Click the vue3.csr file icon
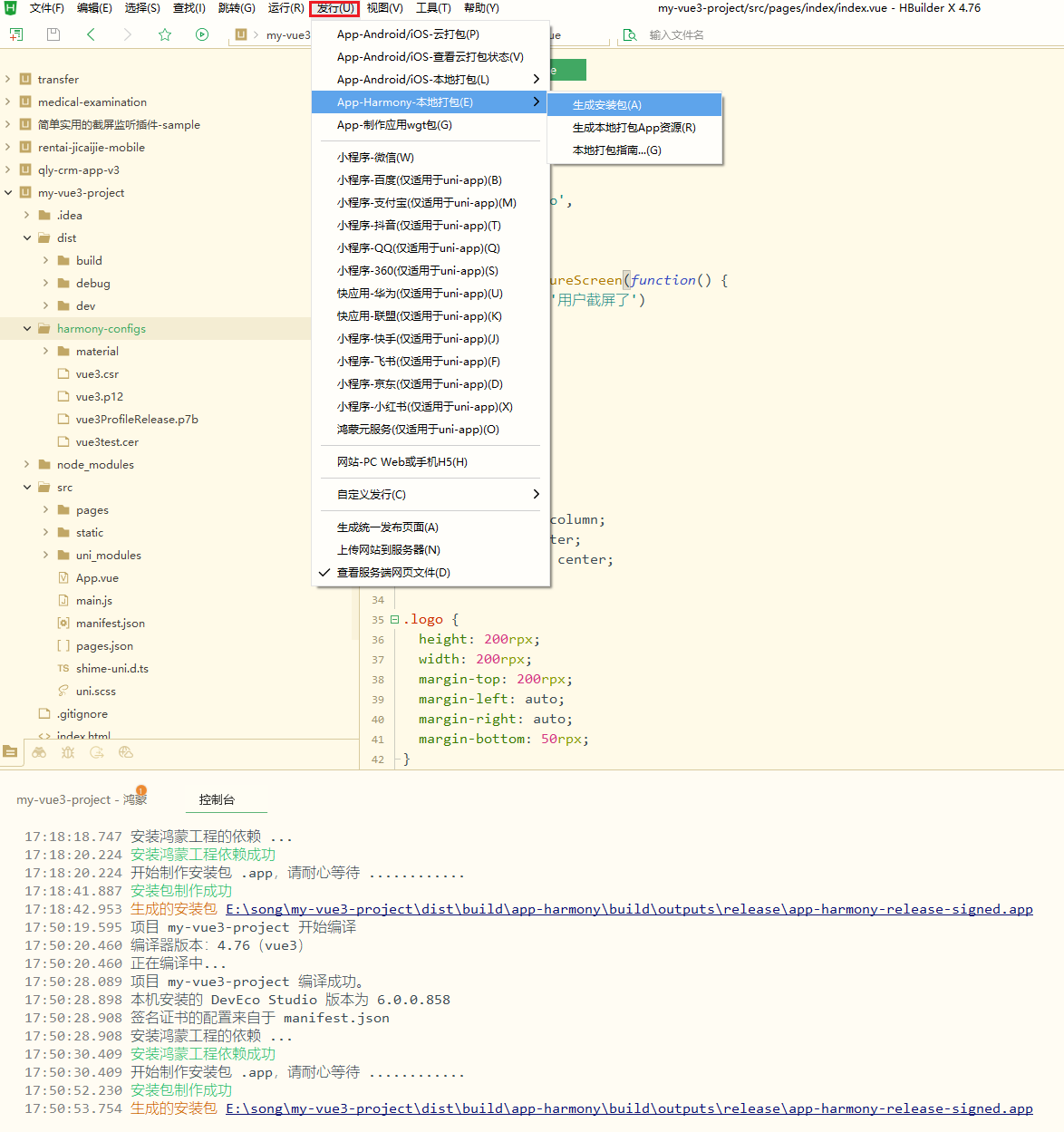1064x1132 pixels. (63, 373)
